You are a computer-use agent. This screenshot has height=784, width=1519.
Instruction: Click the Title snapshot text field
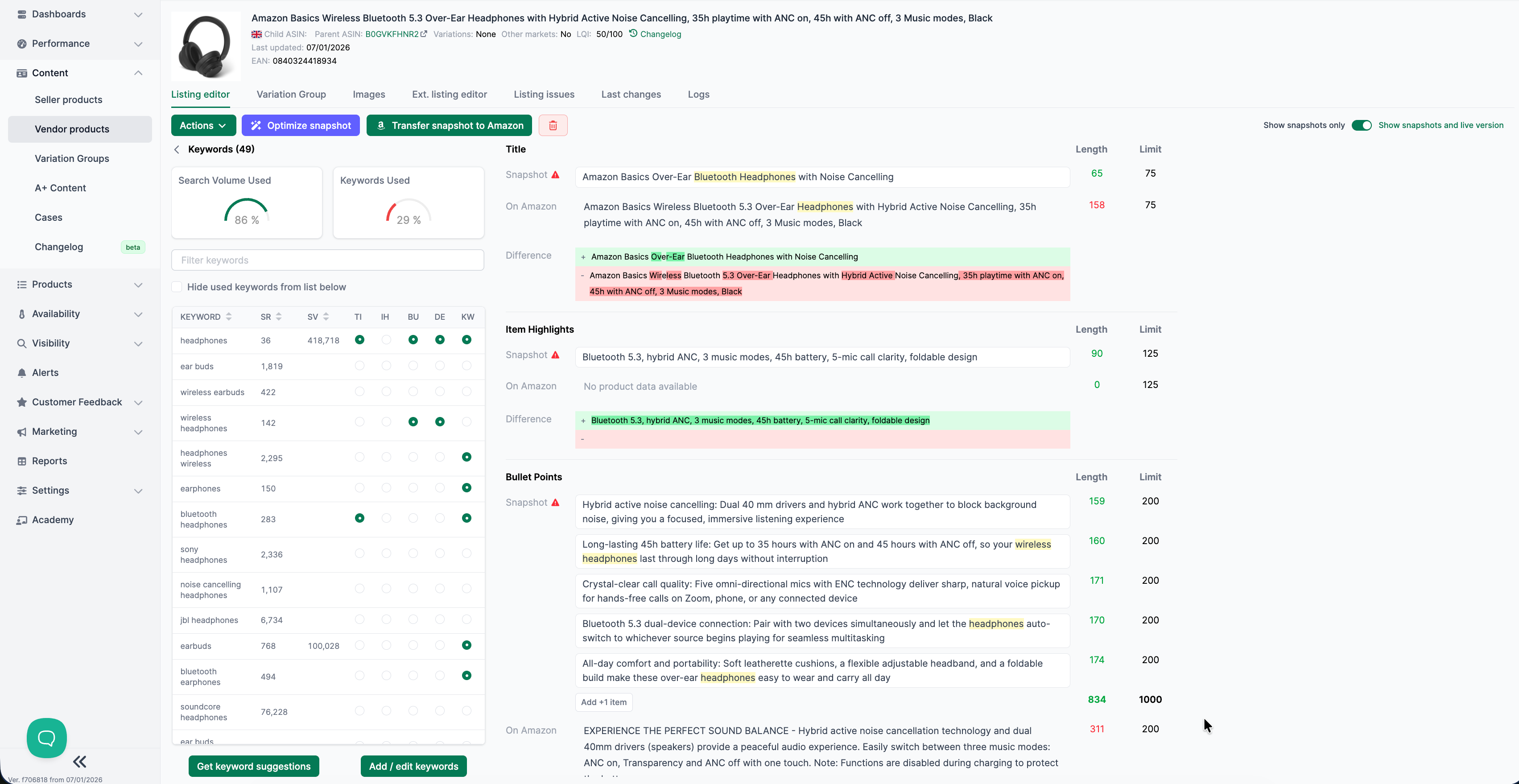click(822, 177)
